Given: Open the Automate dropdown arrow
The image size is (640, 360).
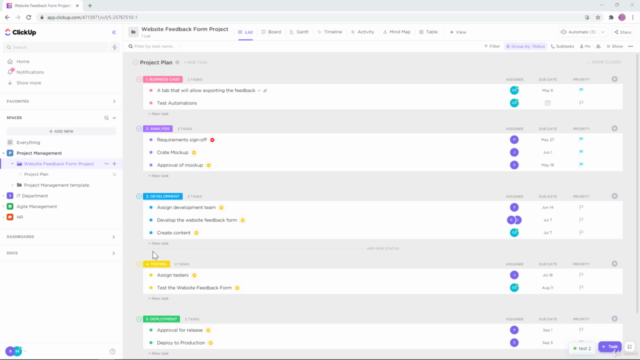Looking at the screenshot, I should (x=602, y=32).
